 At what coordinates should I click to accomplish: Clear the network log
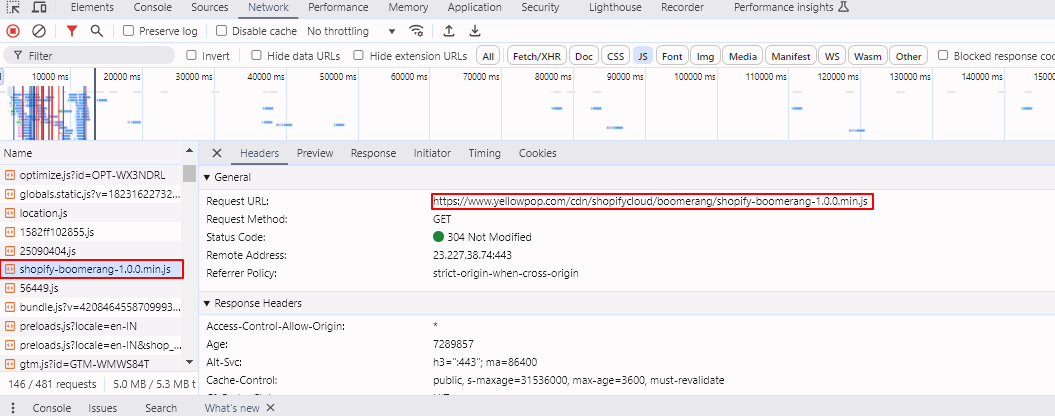(39, 31)
